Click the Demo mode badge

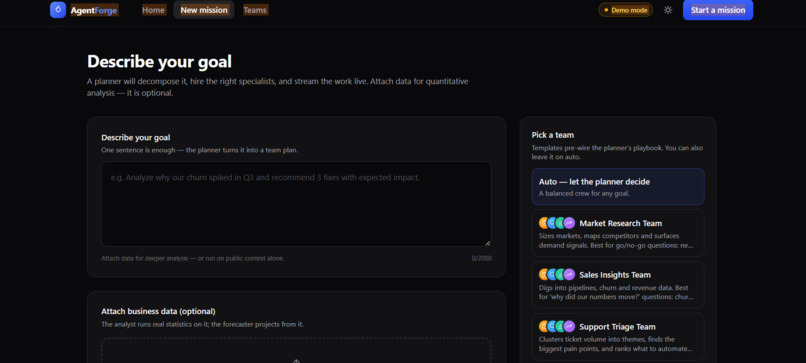click(x=626, y=10)
